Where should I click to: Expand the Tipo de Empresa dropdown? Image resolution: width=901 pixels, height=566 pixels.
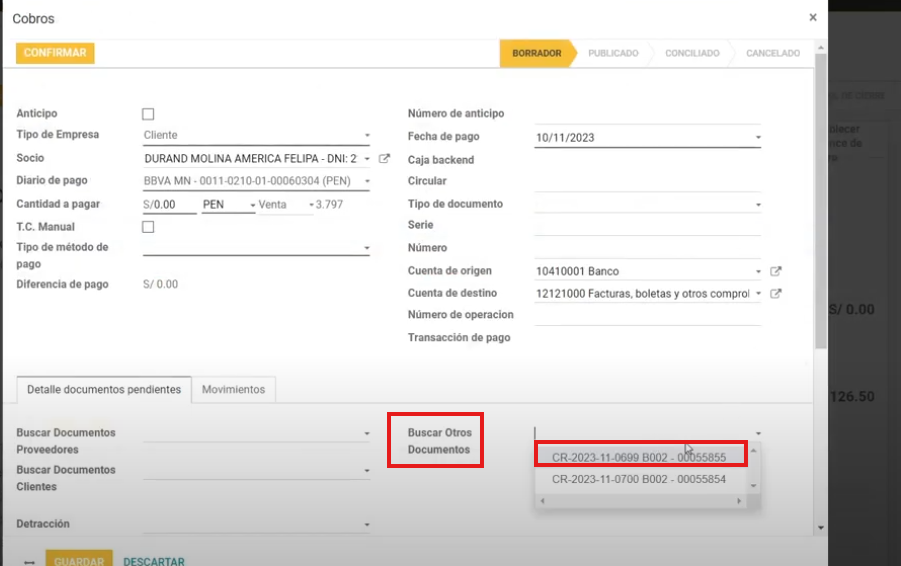[367, 135]
